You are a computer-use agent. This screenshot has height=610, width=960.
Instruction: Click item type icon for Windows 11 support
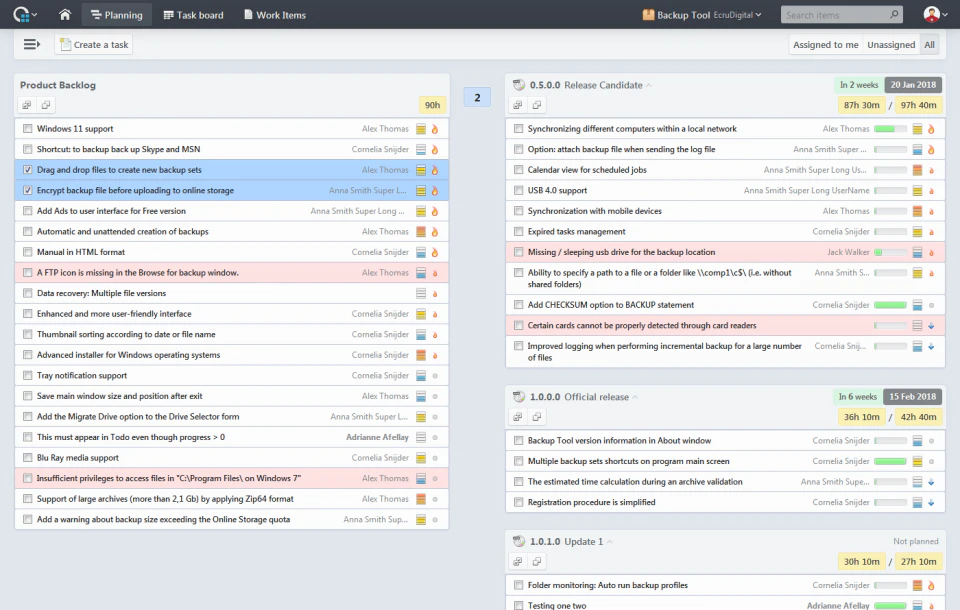pyautogui.click(x=421, y=129)
